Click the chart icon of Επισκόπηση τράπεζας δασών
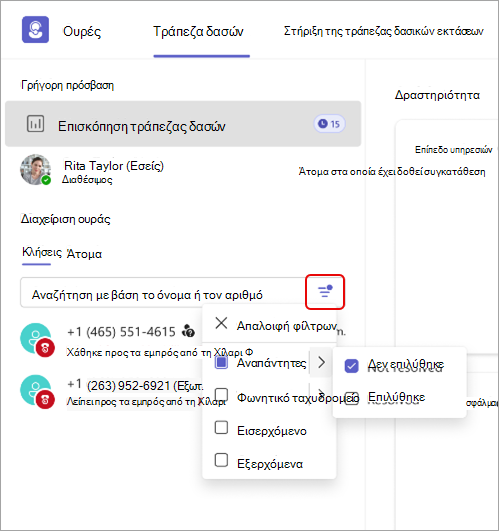This screenshot has height=531, width=499. [x=36, y=124]
